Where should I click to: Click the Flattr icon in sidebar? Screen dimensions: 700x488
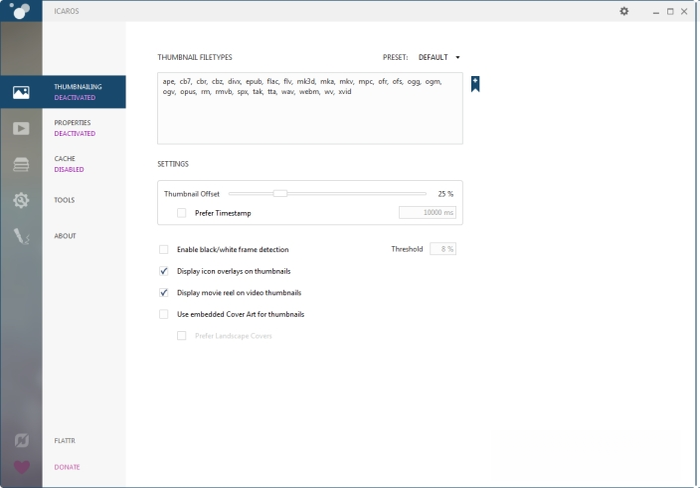(21, 440)
